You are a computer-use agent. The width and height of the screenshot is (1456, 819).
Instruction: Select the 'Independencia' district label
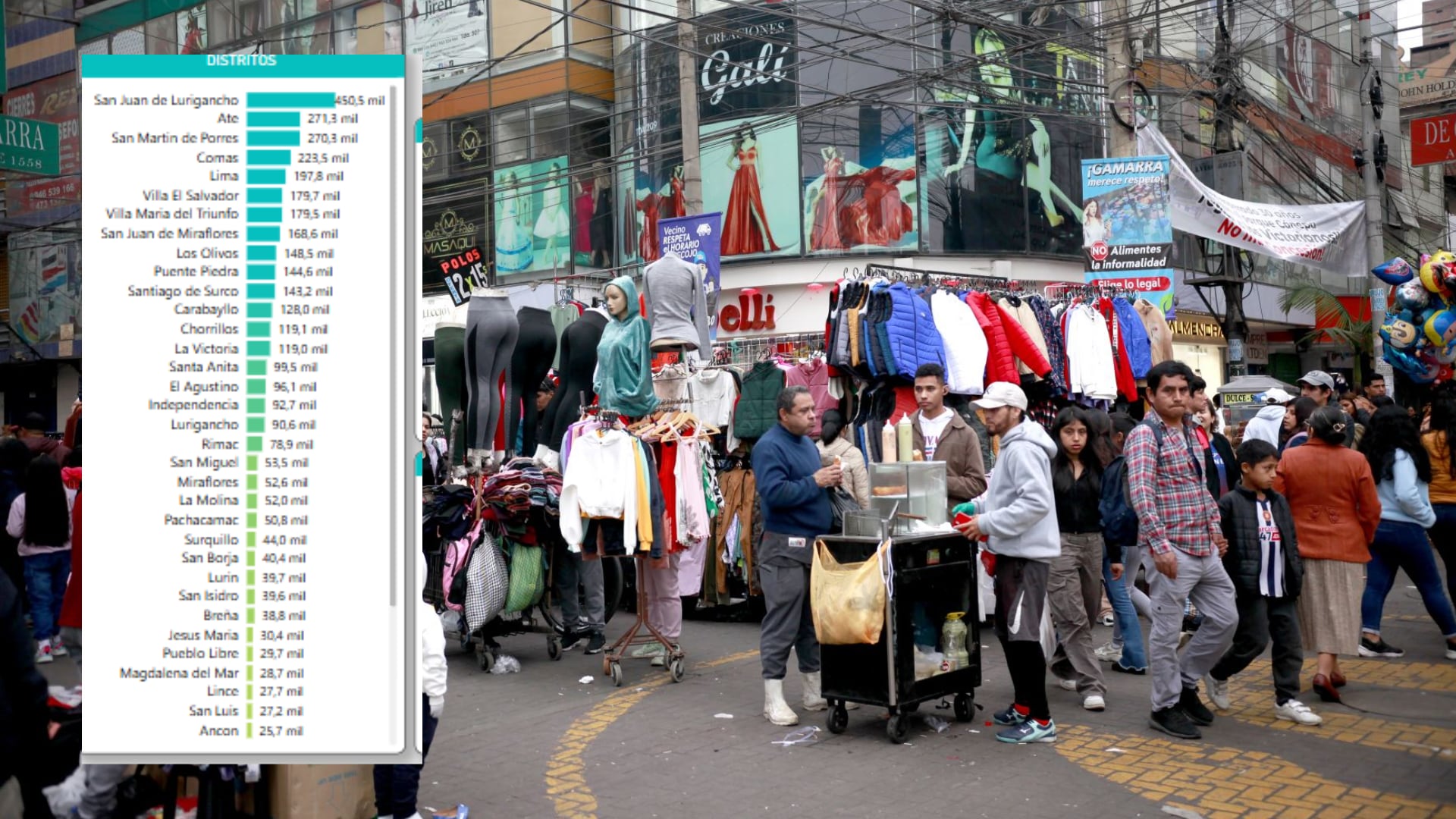(193, 405)
